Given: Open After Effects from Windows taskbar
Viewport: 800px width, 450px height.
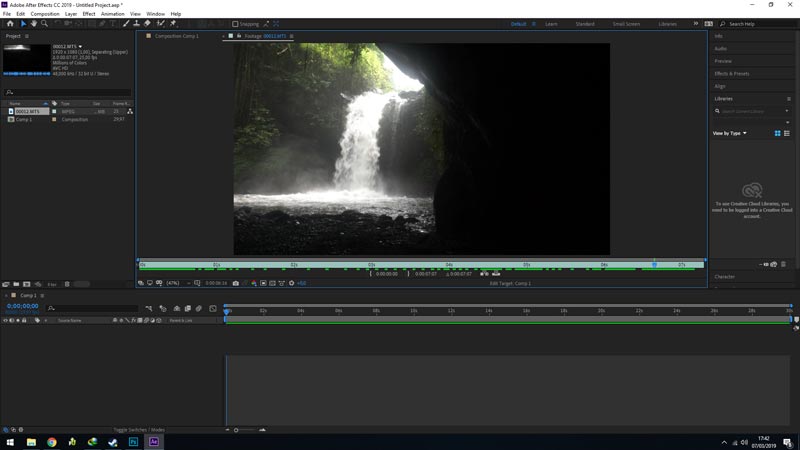Looking at the screenshot, I should point(154,442).
